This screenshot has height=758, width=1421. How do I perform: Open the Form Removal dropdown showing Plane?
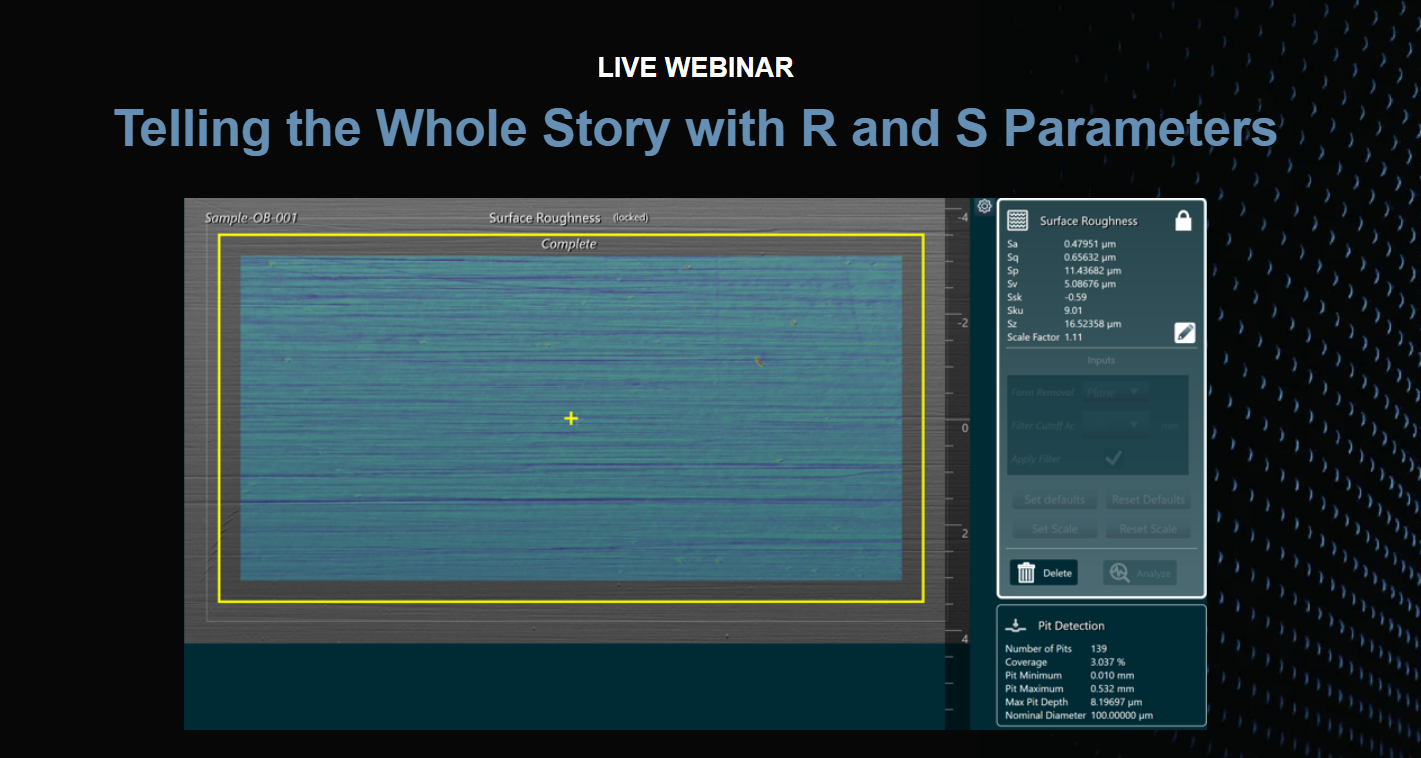pyautogui.click(x=1113, y=392)
